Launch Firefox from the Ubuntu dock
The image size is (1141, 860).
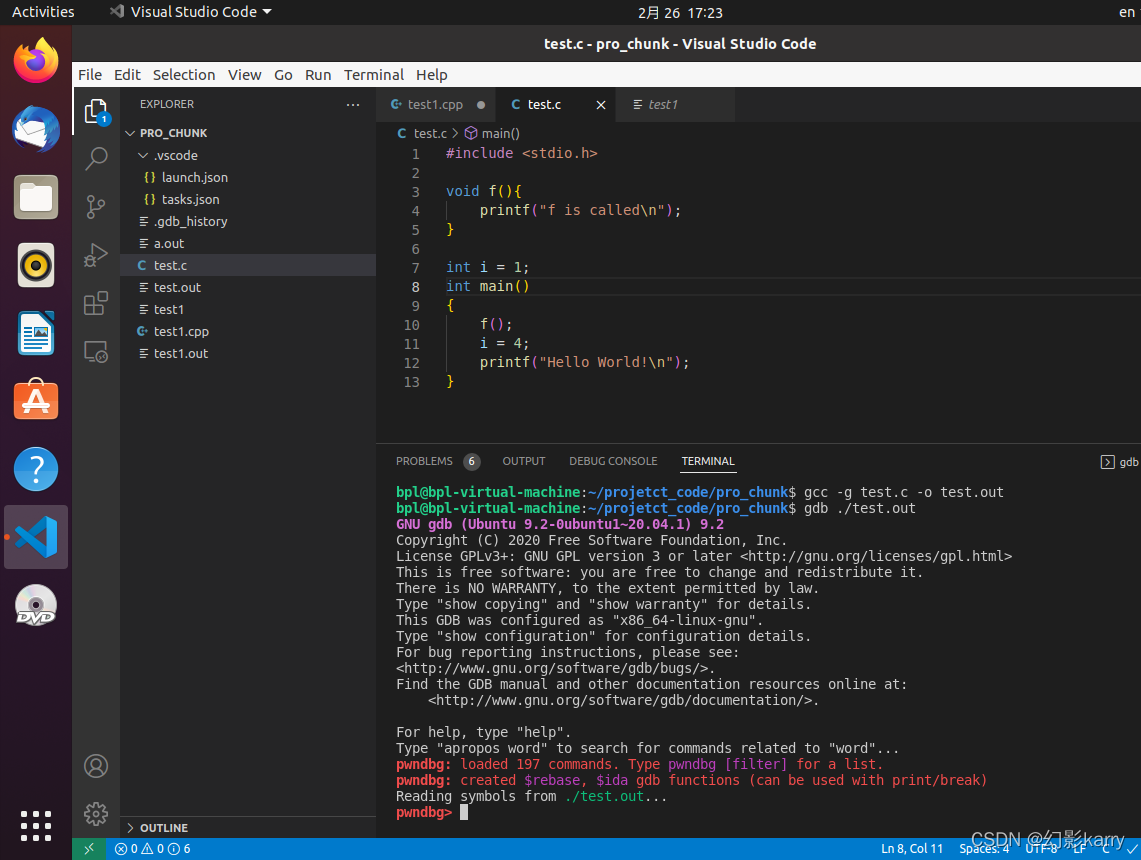(x=35, y=60)
